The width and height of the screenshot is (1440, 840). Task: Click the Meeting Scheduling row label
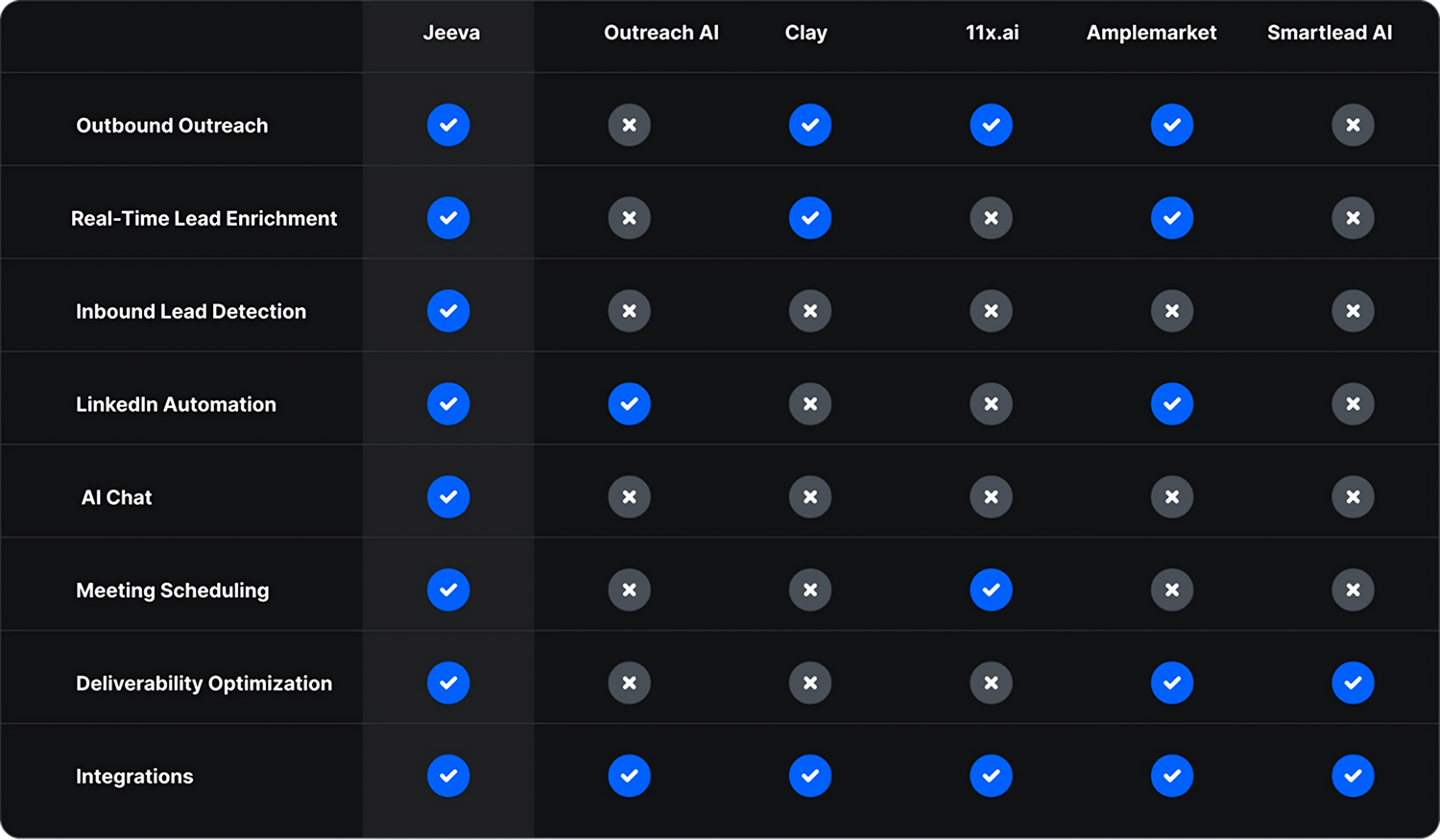(173, 590)
